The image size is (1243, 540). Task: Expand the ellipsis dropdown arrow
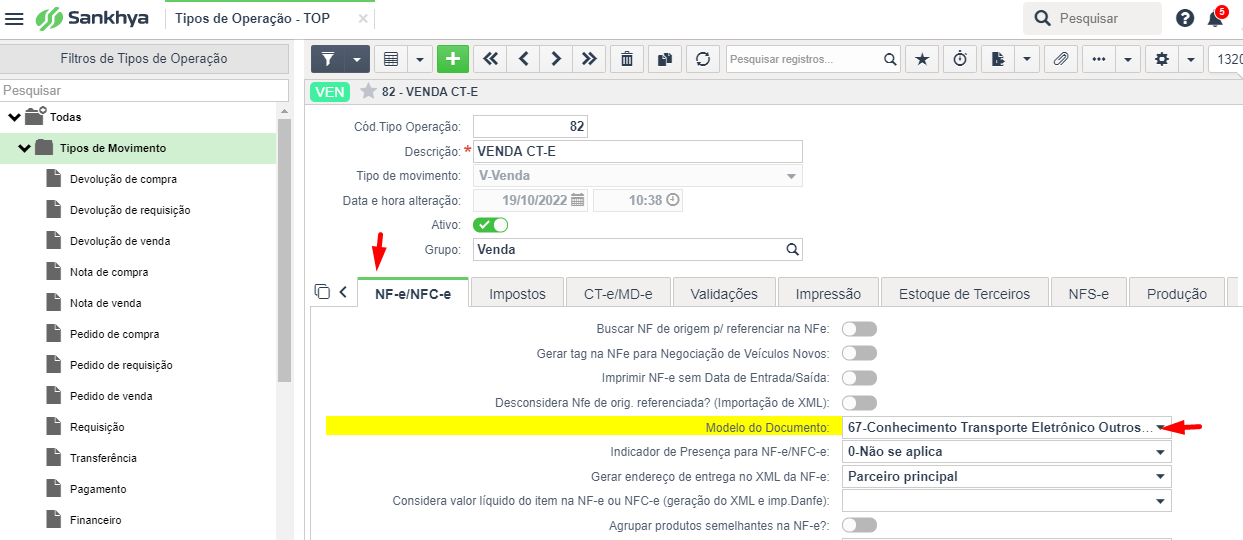[1128, 59]
